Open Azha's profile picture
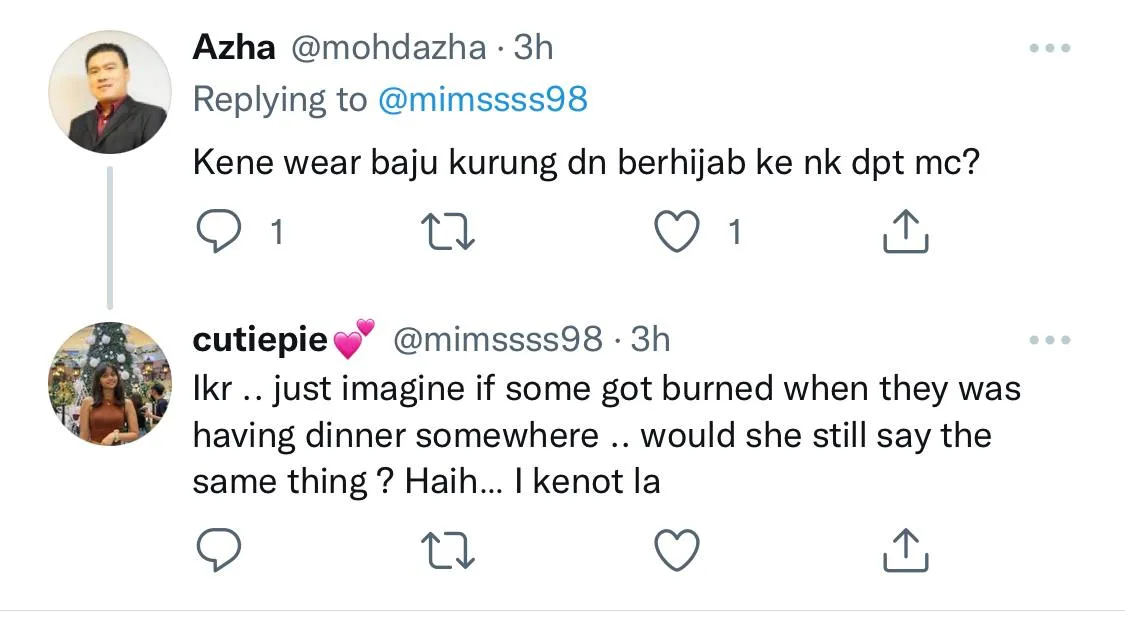This screenshot has width=1125, height=620. point(110,92)
